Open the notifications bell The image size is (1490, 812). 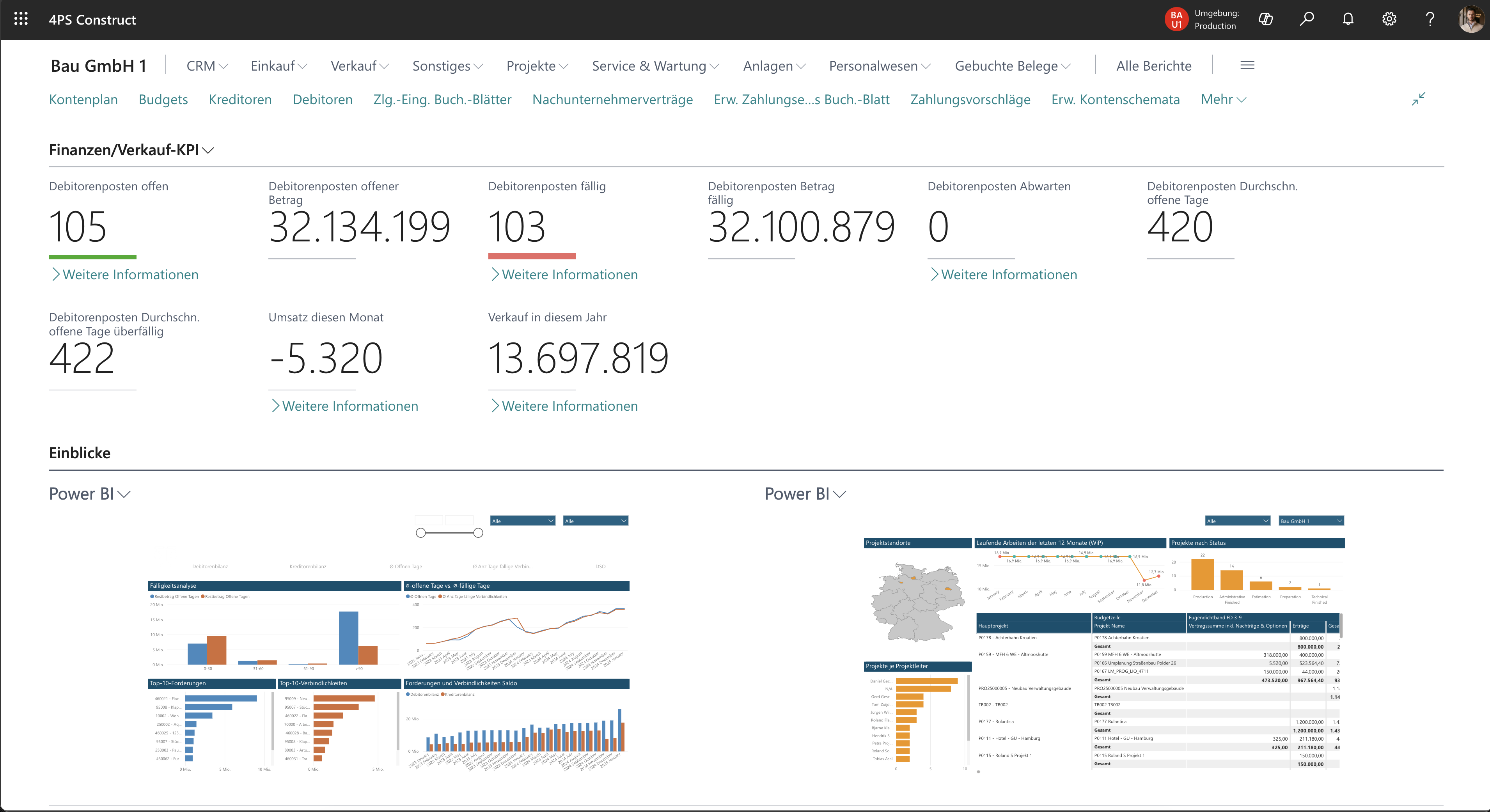[1348, 19]
